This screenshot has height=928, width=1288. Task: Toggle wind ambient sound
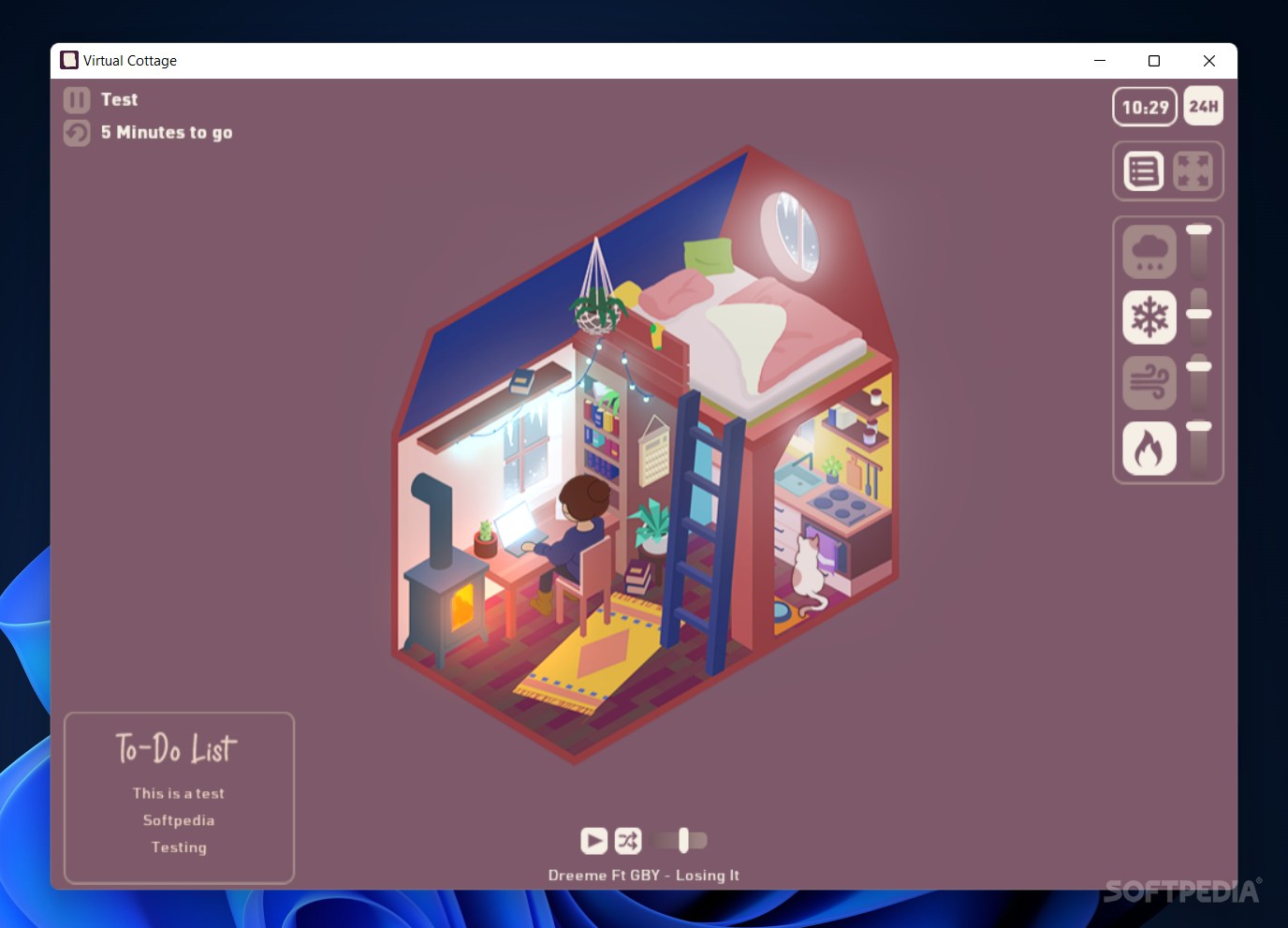(1149, 382)
